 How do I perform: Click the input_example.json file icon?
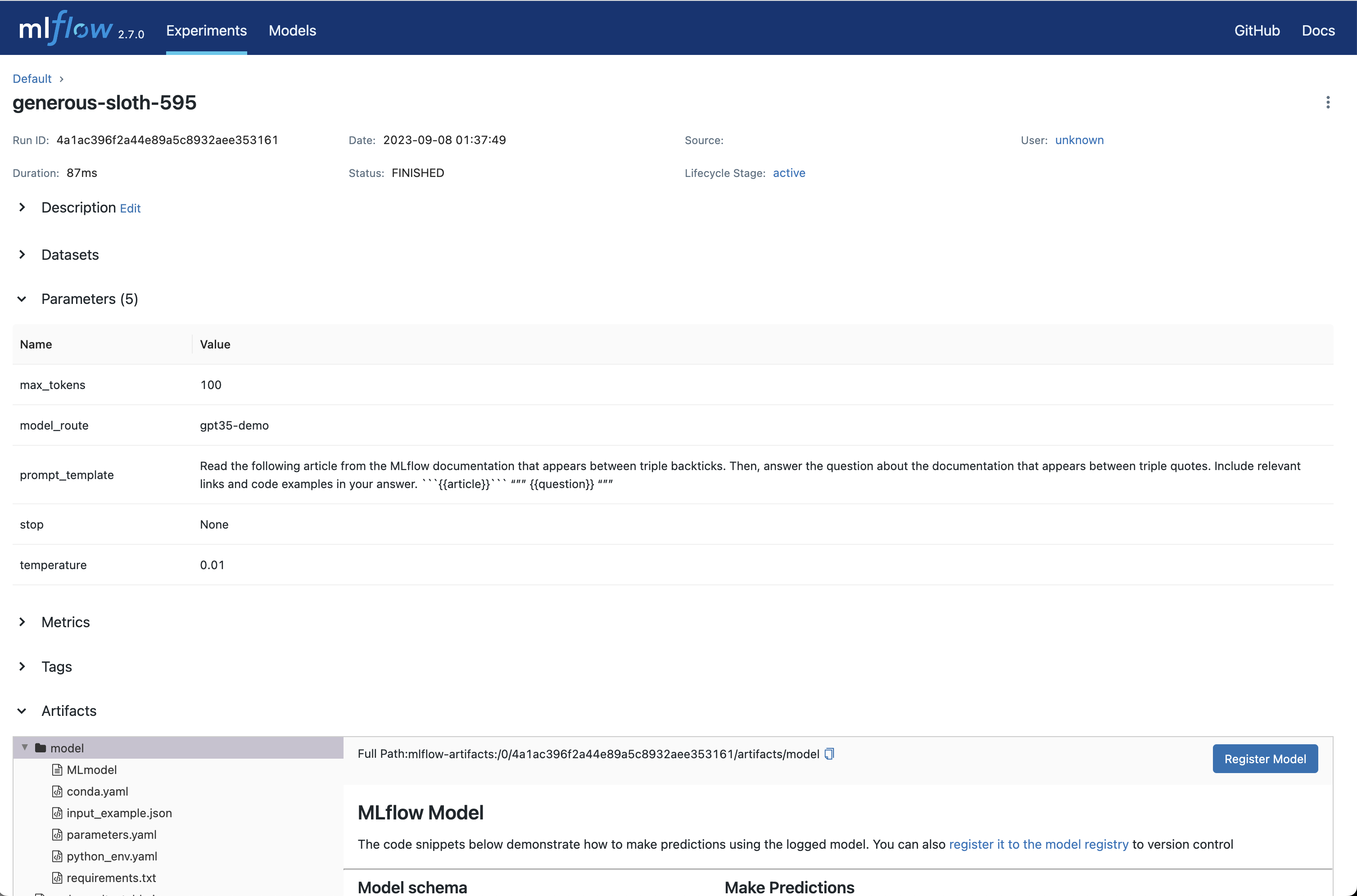(x=57, y=813)
